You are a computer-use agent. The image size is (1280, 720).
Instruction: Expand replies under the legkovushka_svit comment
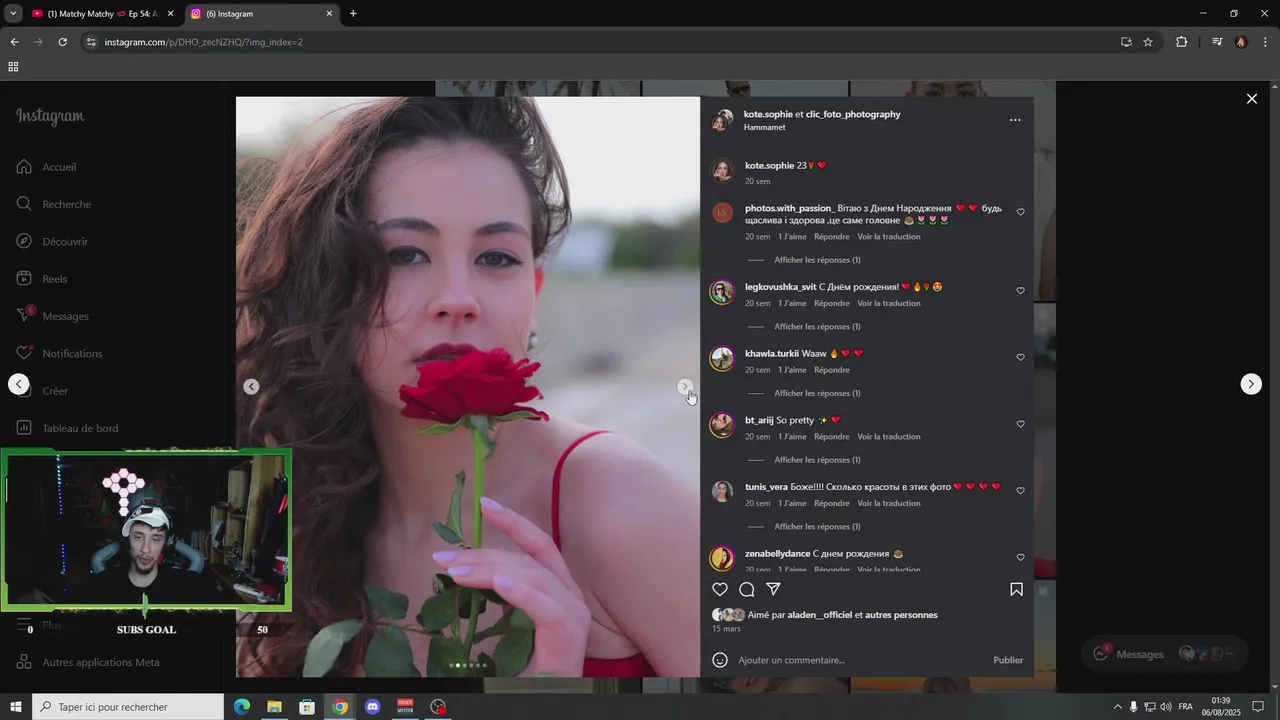(817, 327)
